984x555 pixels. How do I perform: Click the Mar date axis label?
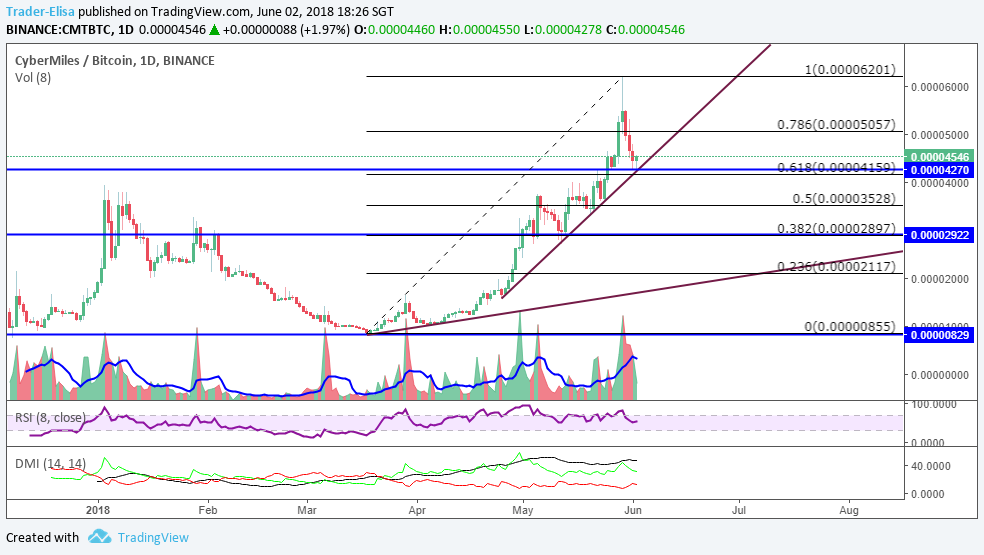coord(307,510)
